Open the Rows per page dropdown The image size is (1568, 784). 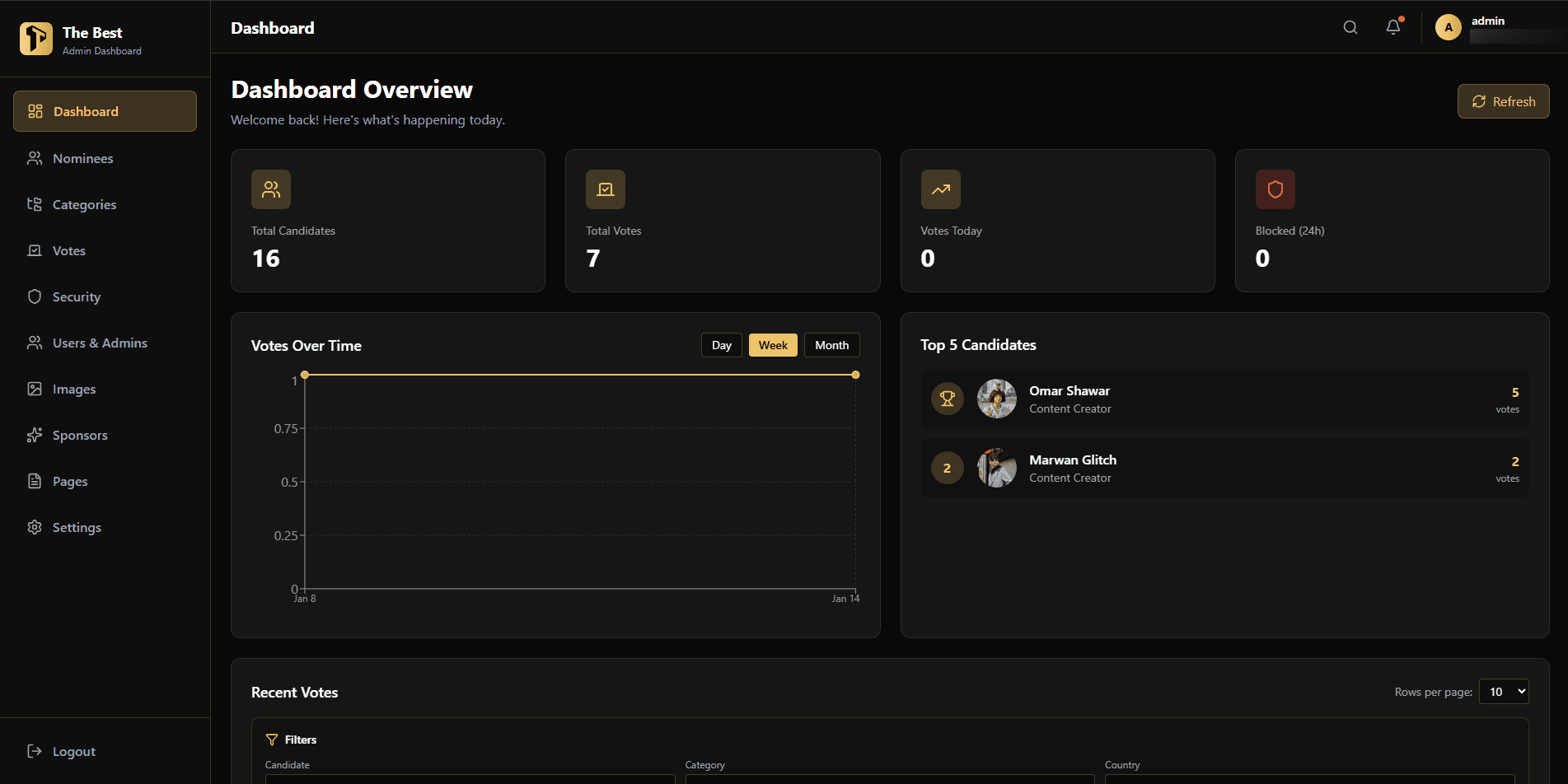coord(1504,692)
